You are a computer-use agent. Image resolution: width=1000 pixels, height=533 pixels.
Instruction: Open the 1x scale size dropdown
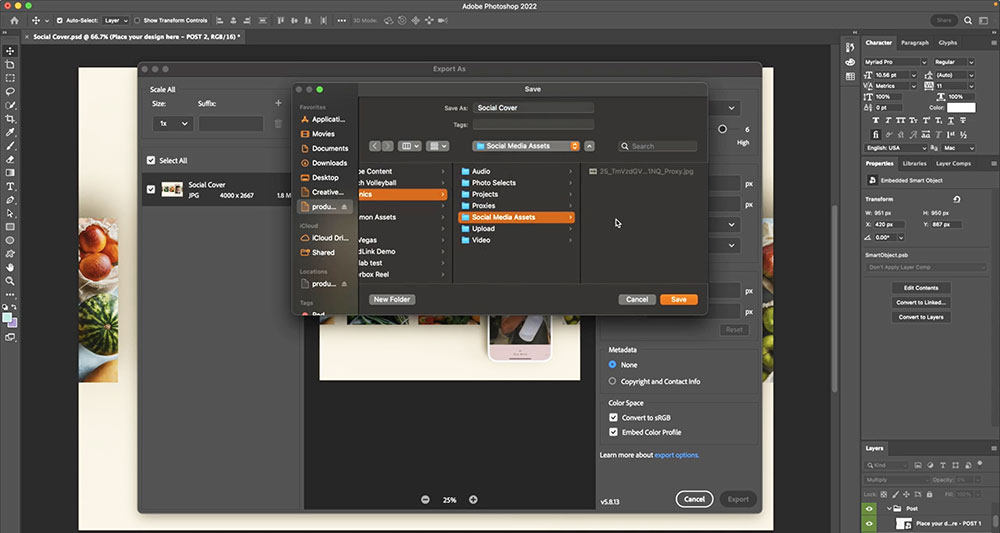(x=173, y=124)
